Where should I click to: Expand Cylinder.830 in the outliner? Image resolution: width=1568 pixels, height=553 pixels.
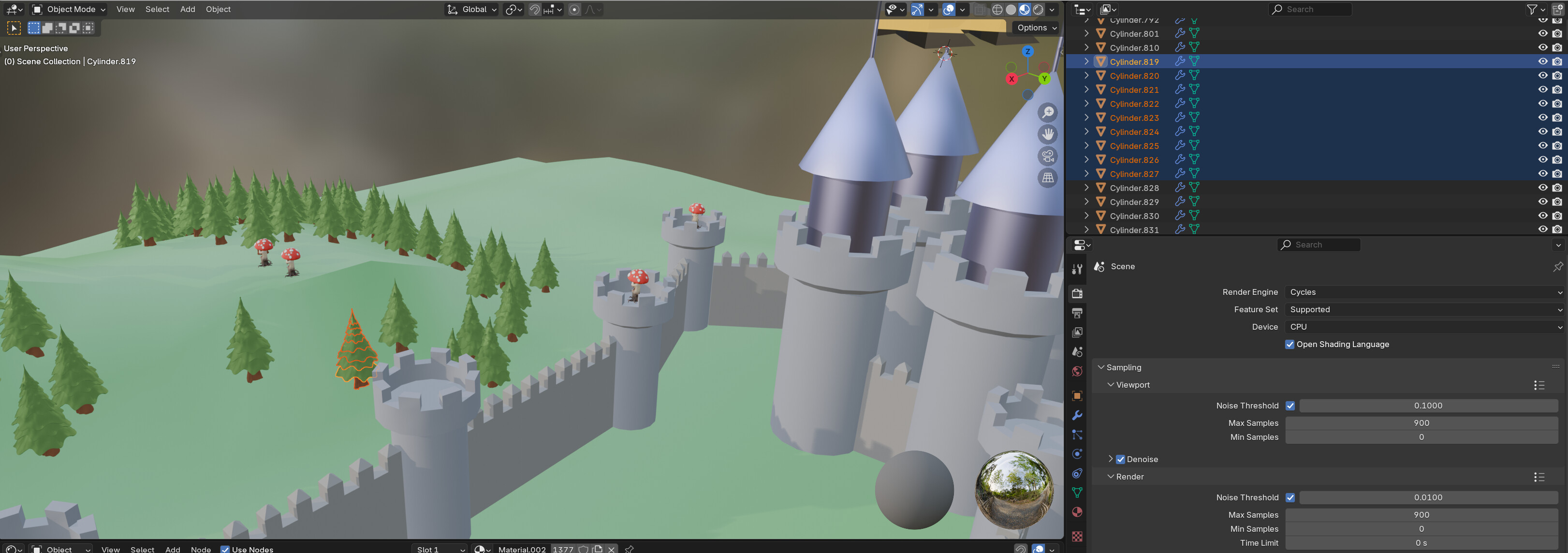1086,216
